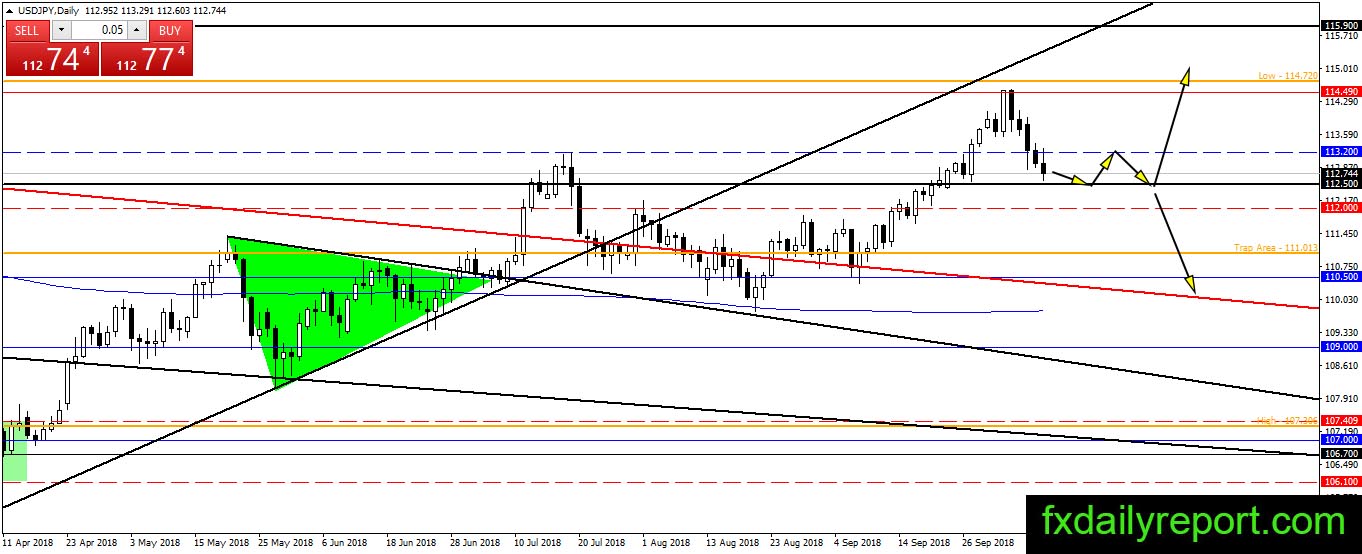Click the 111.450 price scale value
1362x554 pixels.
[x=1340, y=233]
